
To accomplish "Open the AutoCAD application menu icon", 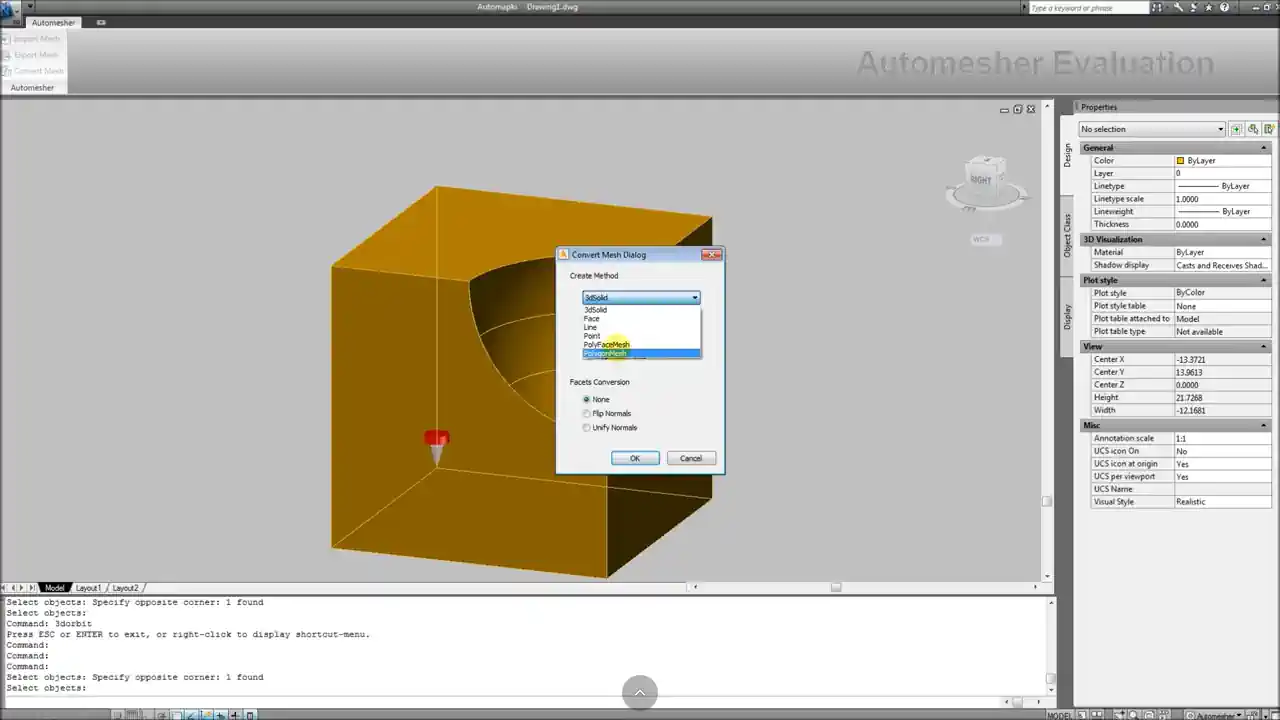I will tap(10, 8).
